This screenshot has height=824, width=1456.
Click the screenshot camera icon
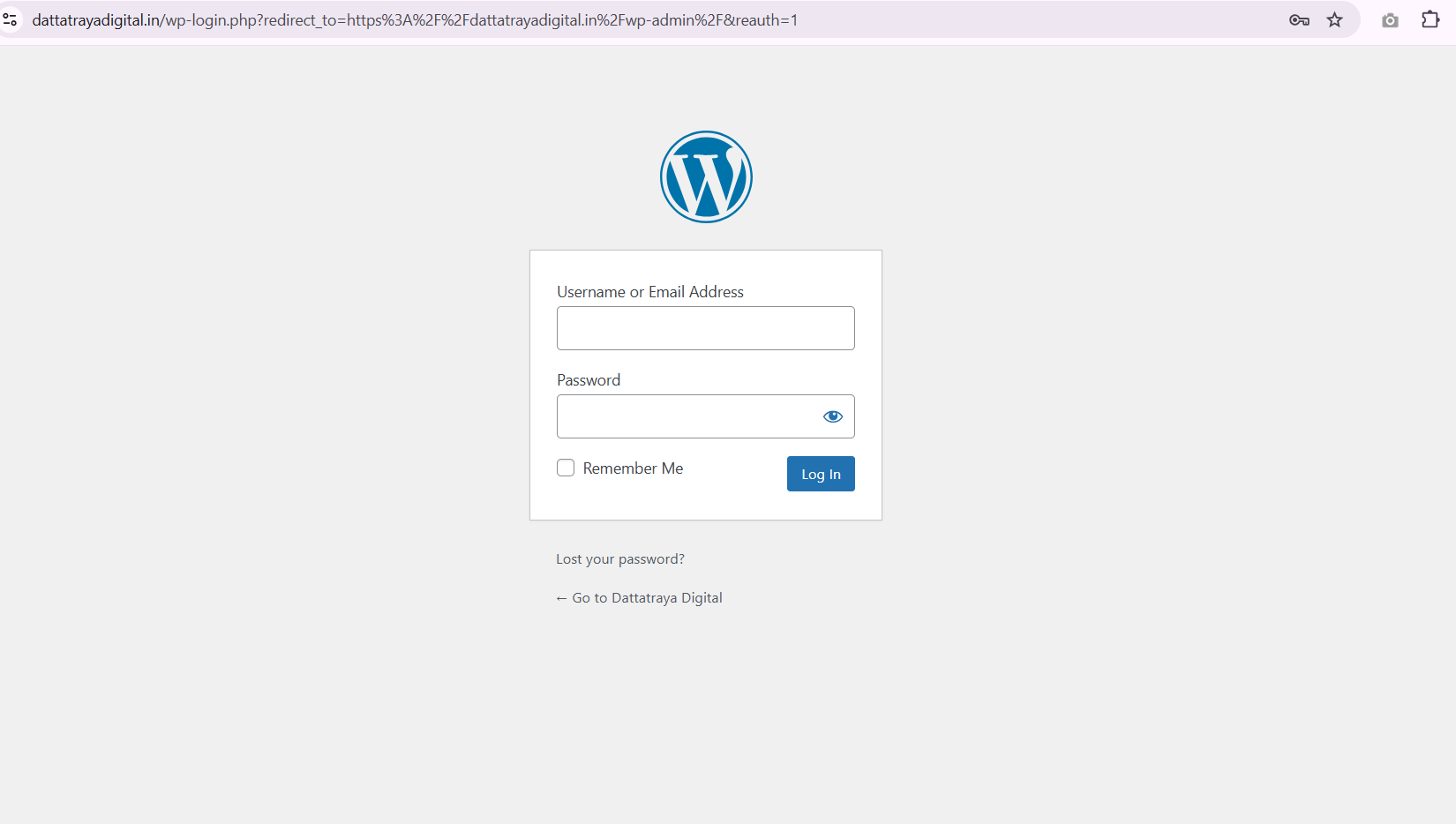(1390, 19)
